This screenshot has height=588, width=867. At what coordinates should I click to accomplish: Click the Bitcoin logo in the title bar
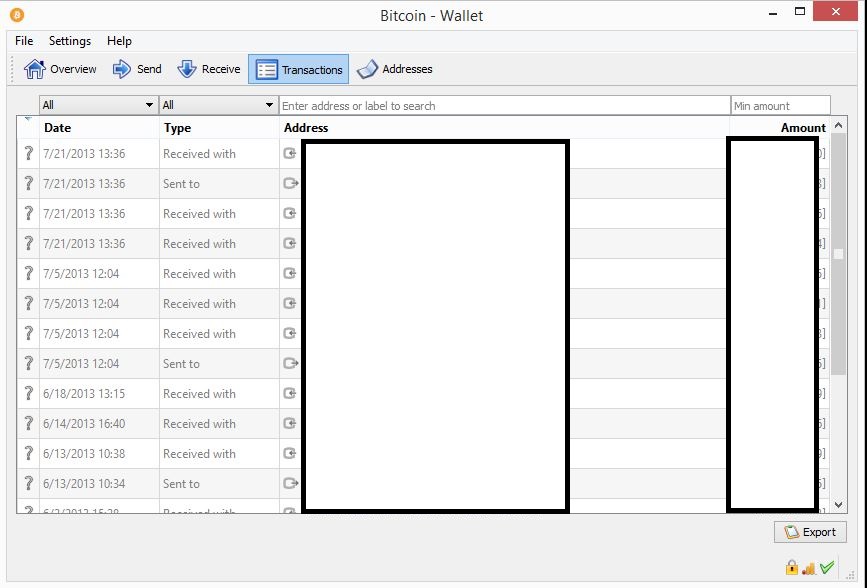[x=17, y=15]
